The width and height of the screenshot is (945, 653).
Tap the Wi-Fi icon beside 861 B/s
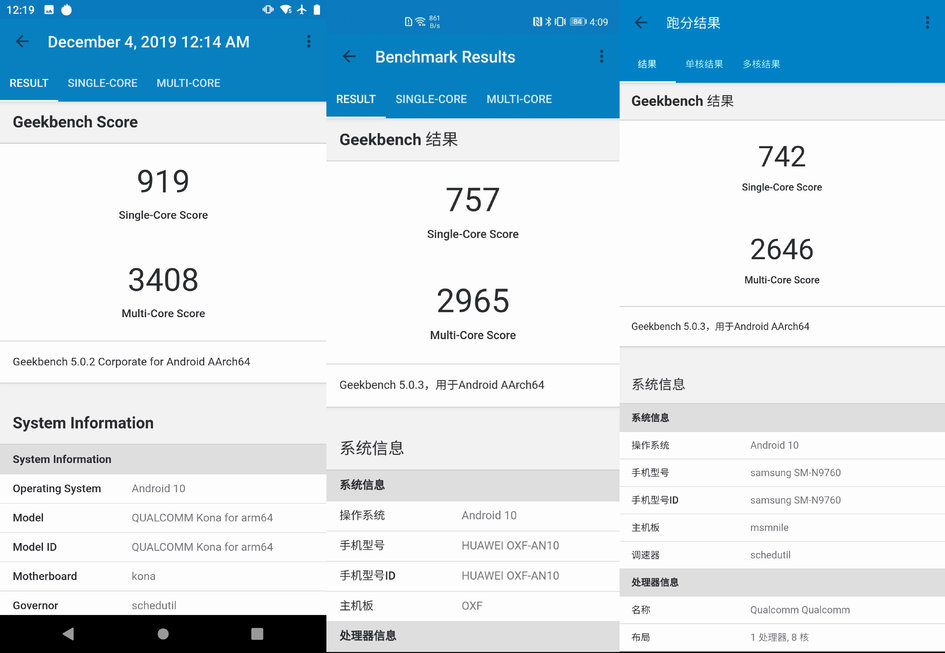coord(420,22)
